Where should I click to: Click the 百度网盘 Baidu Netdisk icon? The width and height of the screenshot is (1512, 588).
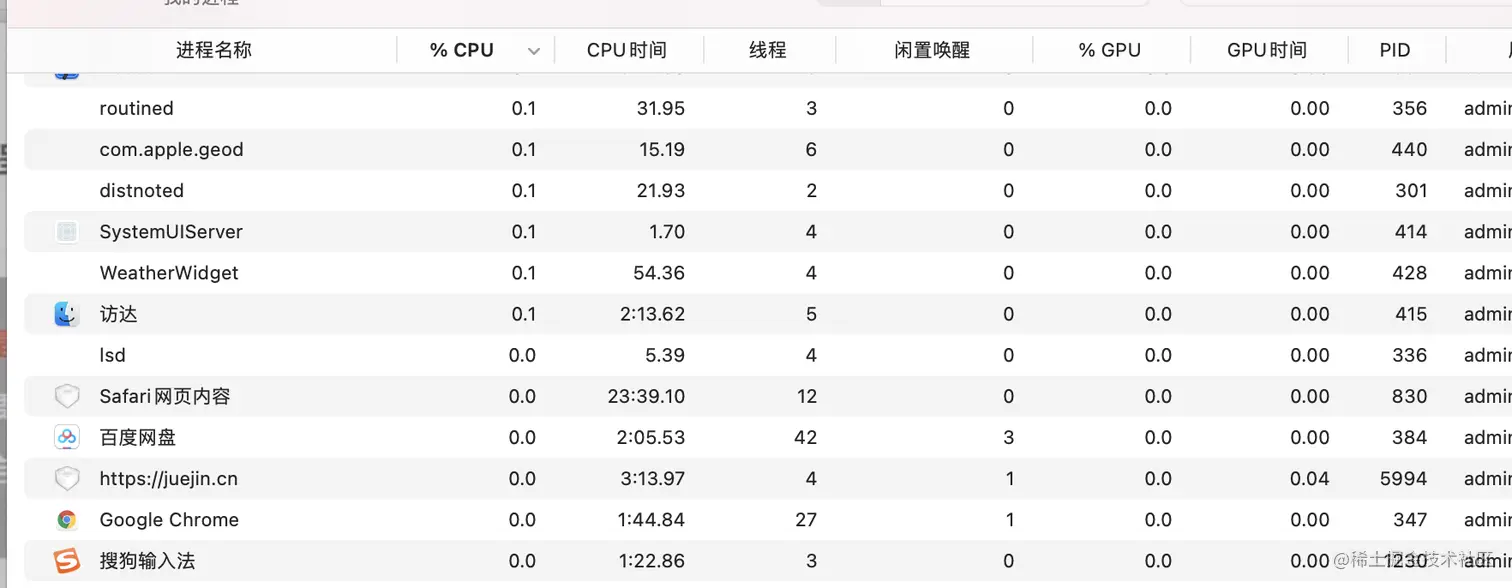[66, 437]
